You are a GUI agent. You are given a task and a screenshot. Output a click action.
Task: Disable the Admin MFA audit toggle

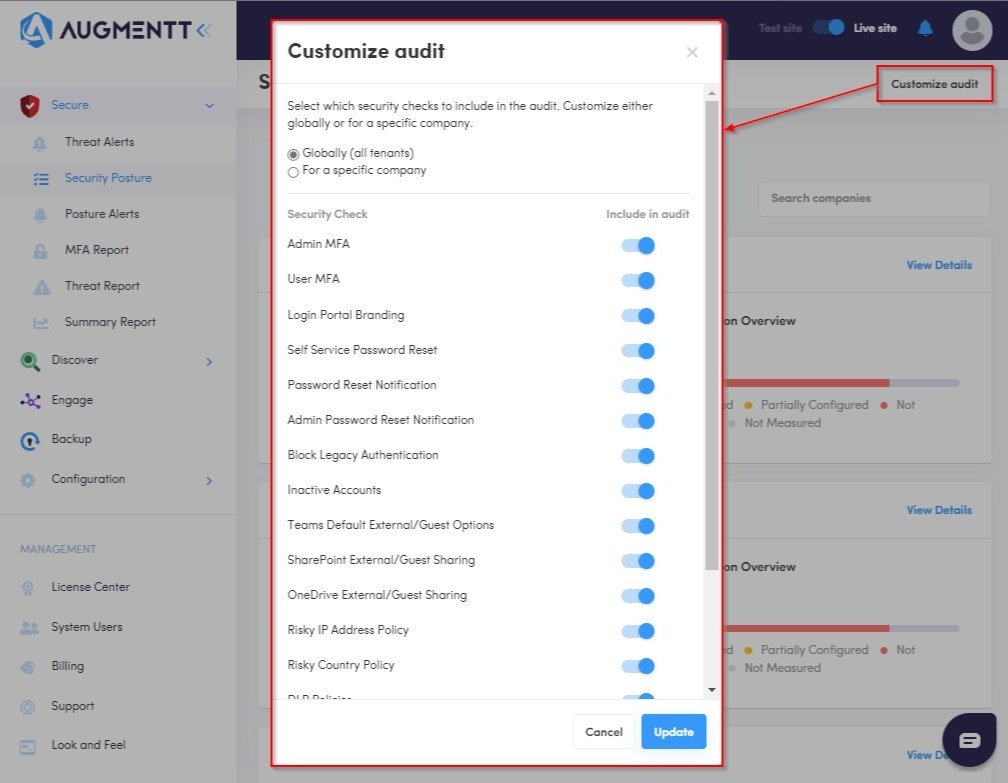(638, 245)
